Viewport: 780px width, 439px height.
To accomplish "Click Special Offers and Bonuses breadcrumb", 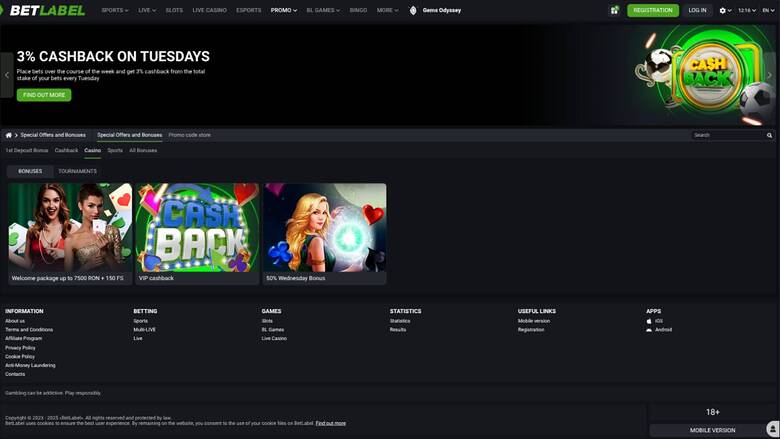I will (x=53, y=135).
